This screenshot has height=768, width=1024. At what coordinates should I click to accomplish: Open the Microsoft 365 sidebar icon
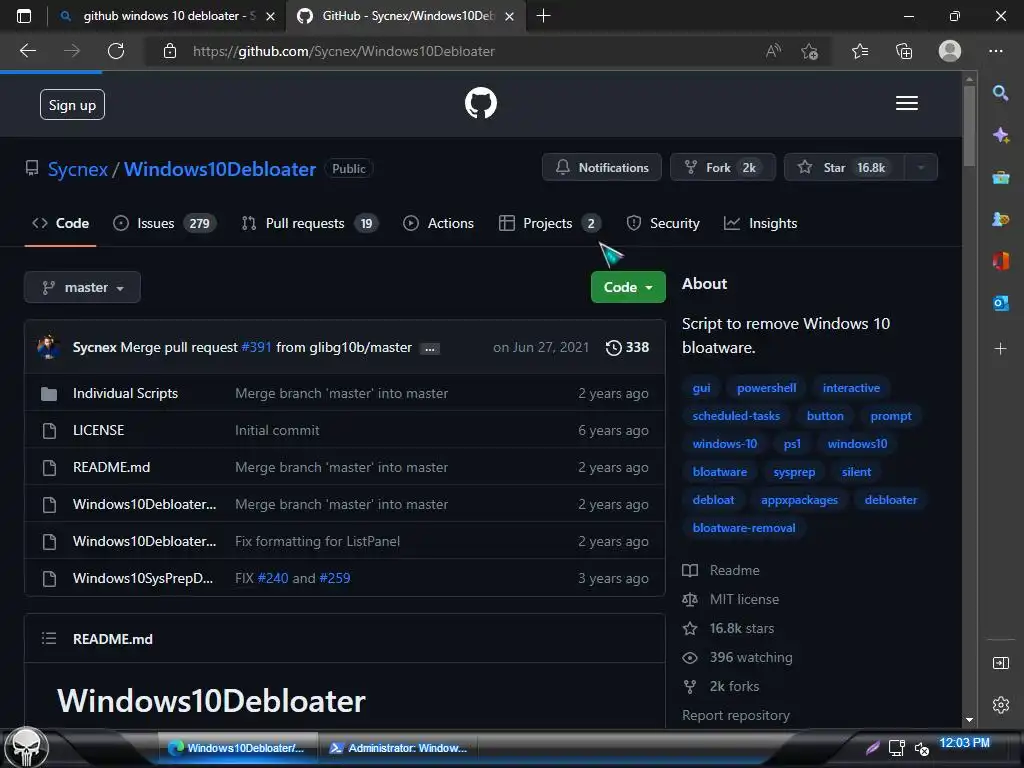[1000, 261]
